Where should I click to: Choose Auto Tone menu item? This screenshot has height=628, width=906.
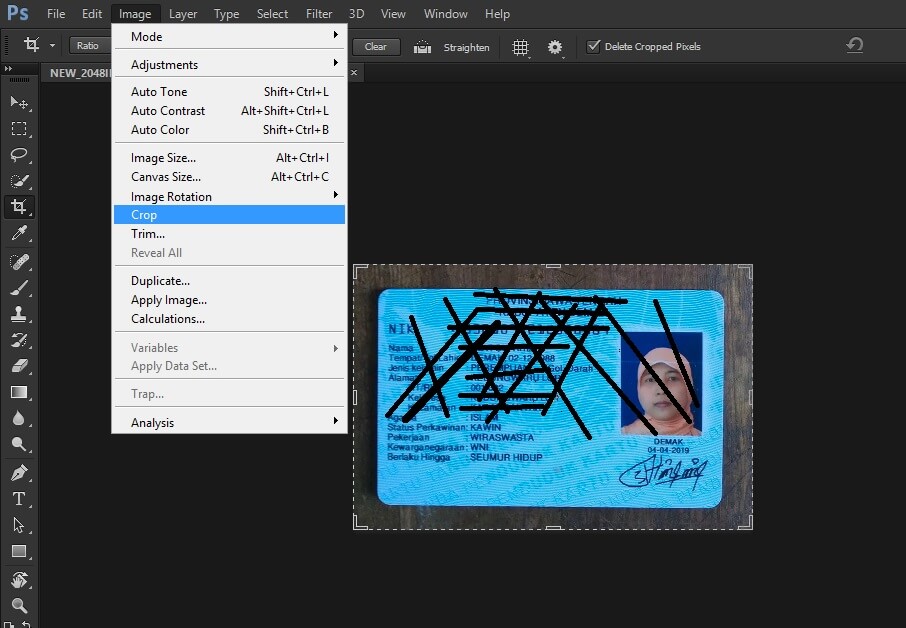pos(229,91)
